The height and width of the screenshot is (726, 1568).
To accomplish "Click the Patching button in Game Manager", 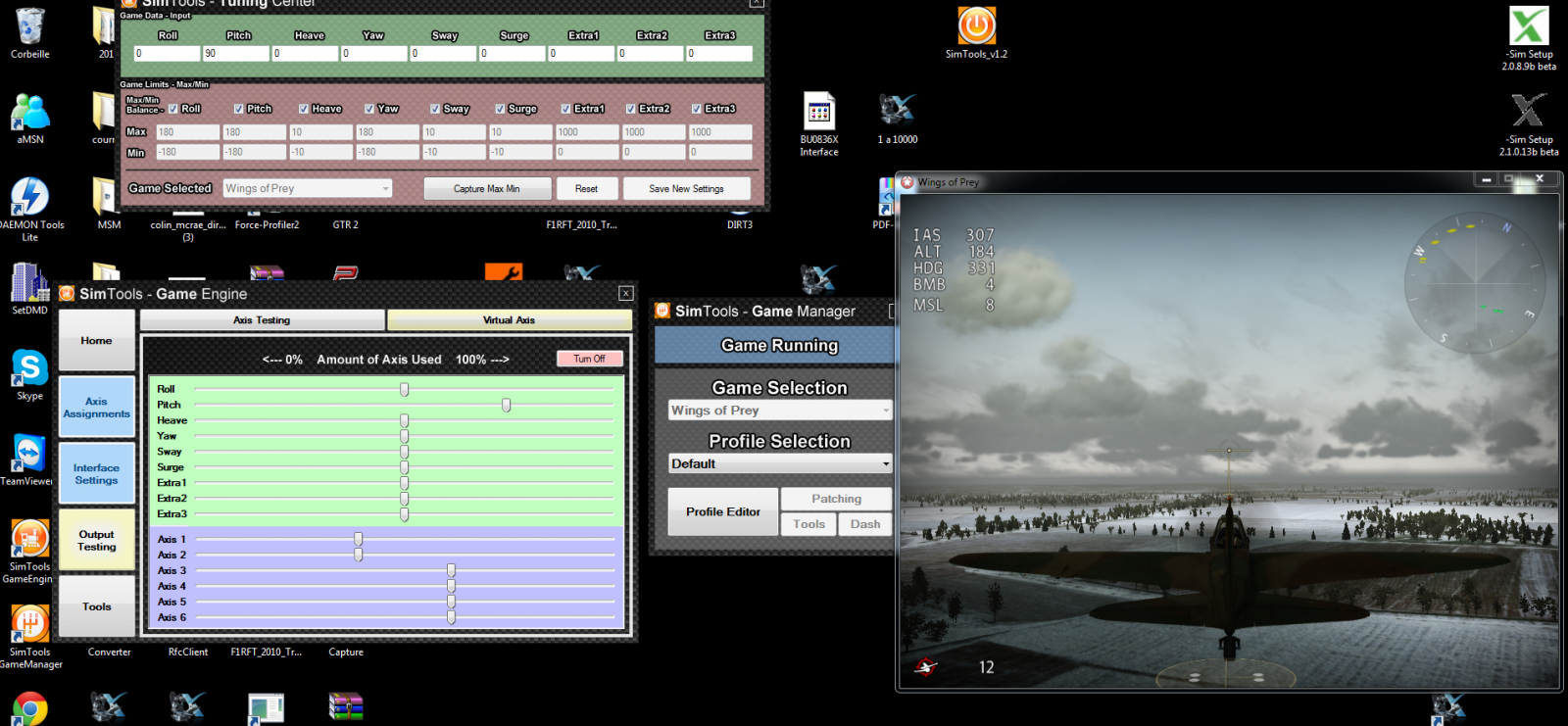I will click(837, 499).
